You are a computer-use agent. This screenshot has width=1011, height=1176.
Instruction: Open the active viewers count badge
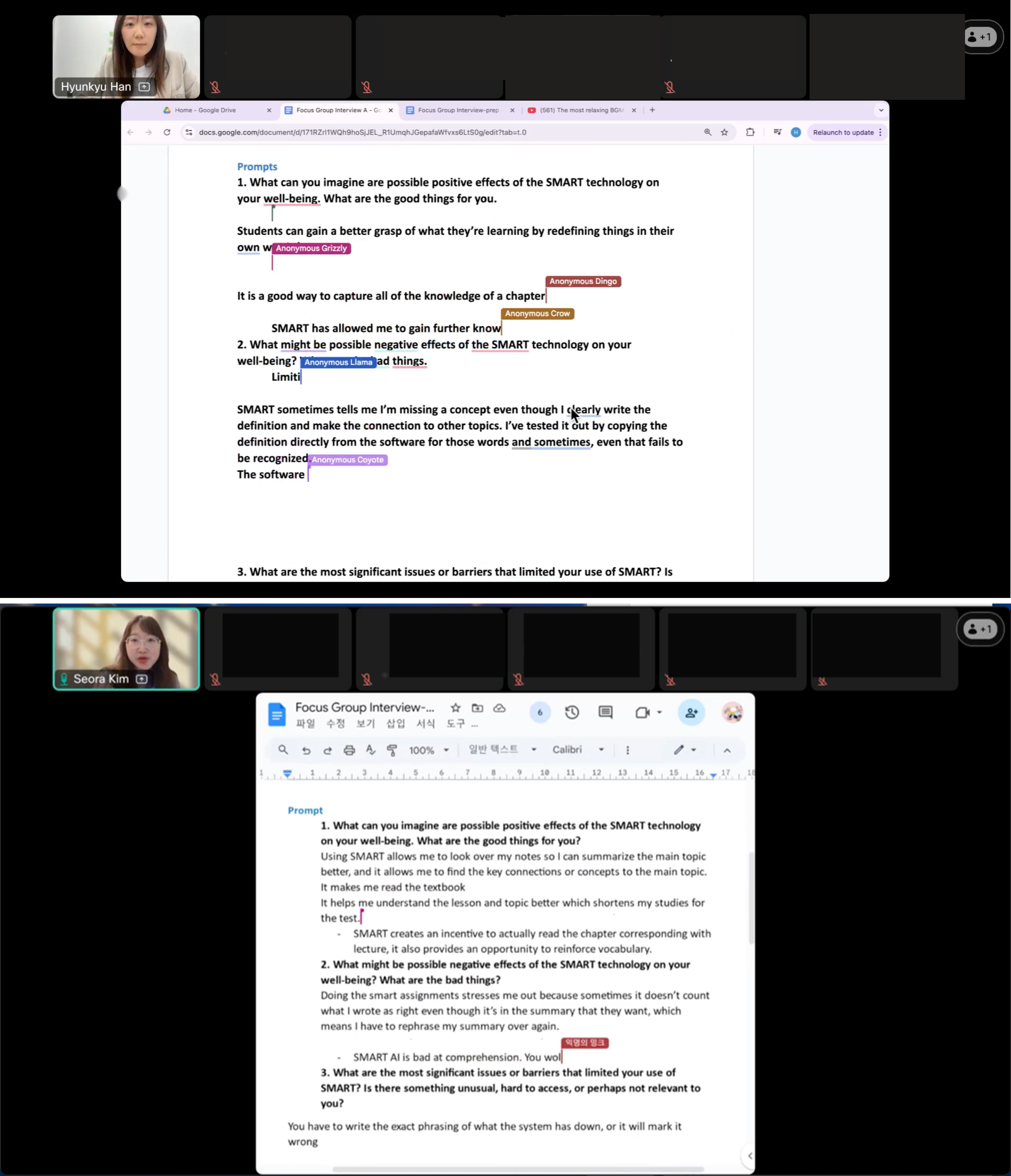point(540,712)
